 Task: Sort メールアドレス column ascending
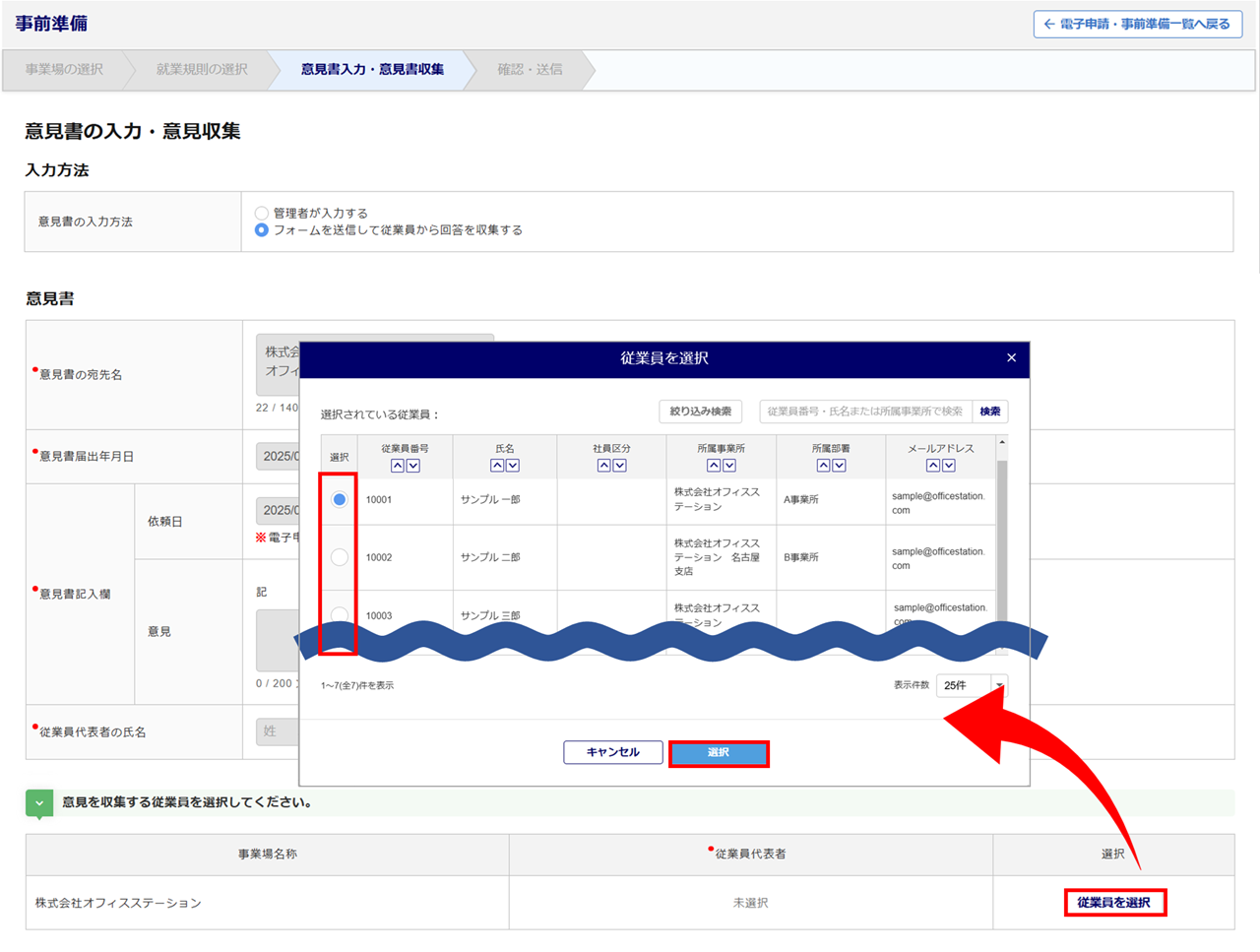pyautogui.click(x=933, y=466)
